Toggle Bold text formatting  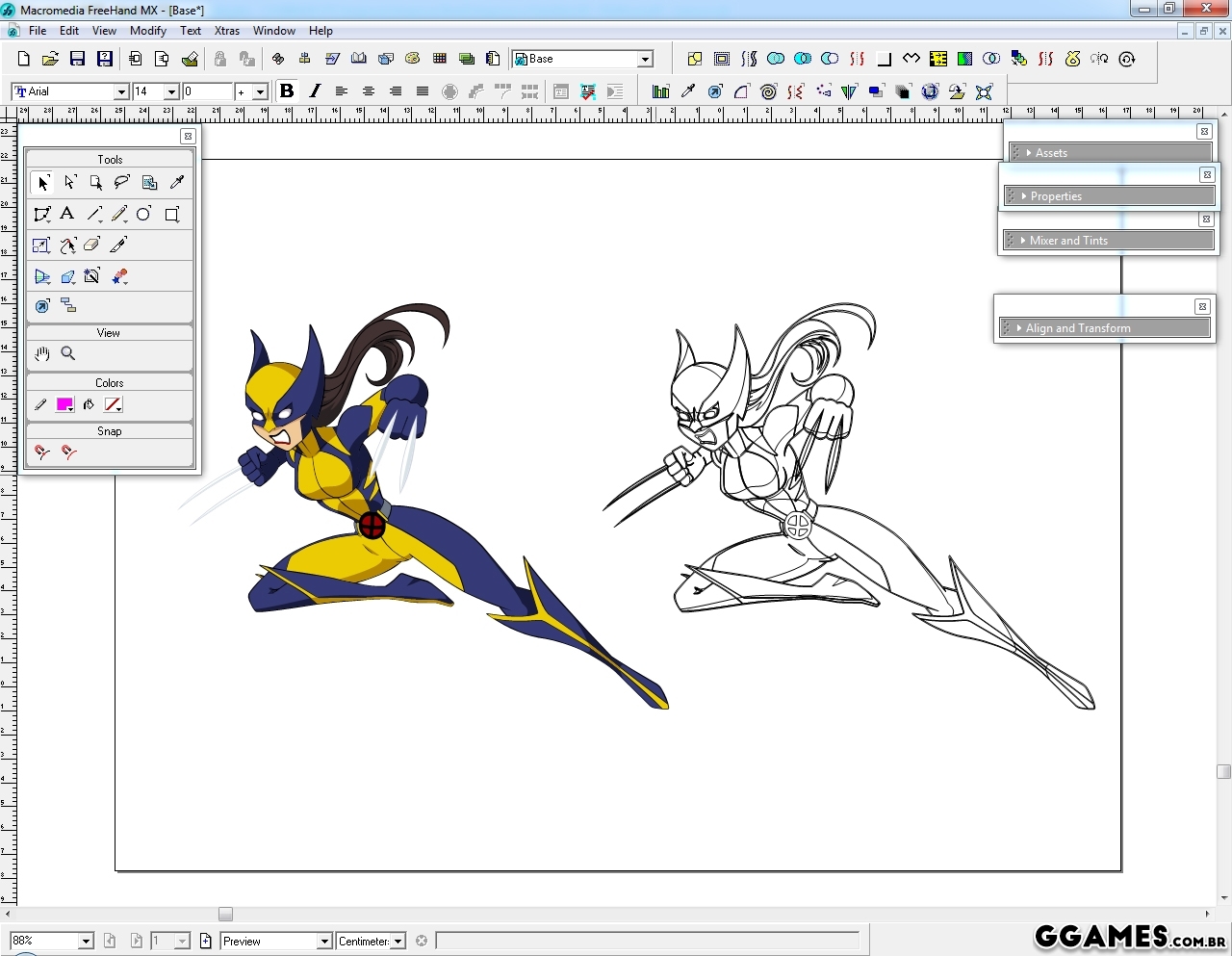coord(286,91)
